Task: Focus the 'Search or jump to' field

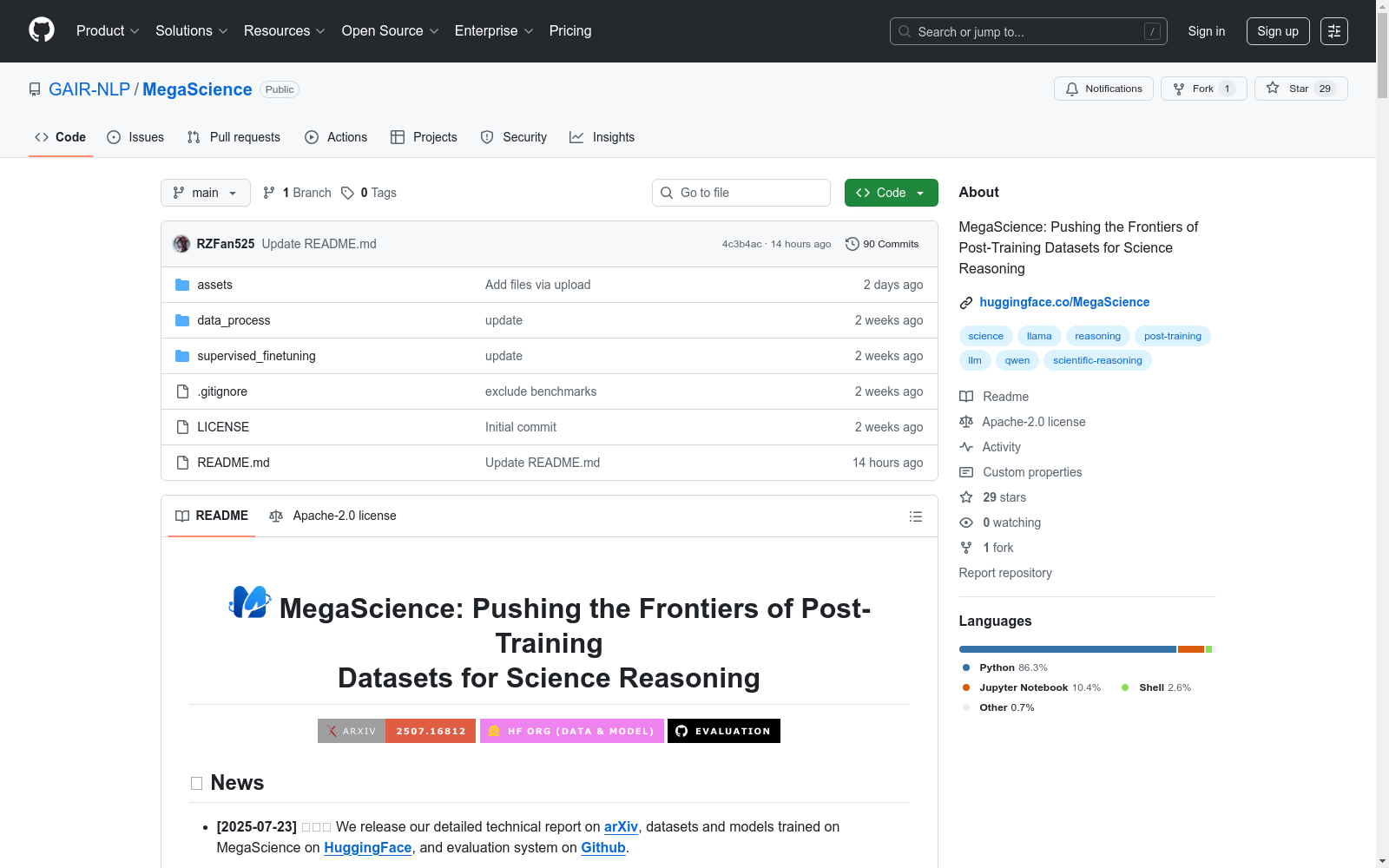Action: (x=1029, y=31)
